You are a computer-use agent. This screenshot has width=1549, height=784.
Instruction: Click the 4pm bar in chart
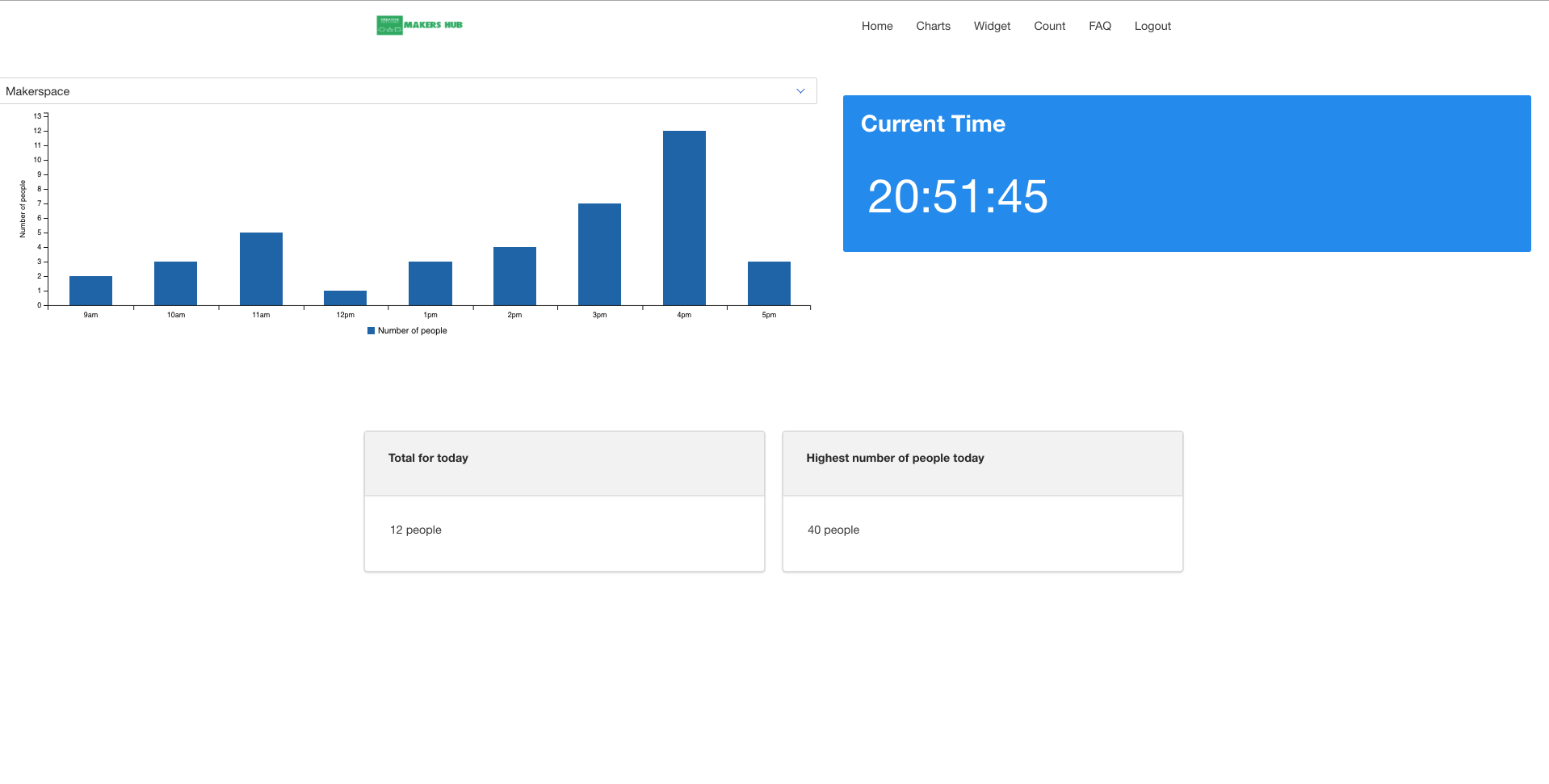[x=684, y=218]
